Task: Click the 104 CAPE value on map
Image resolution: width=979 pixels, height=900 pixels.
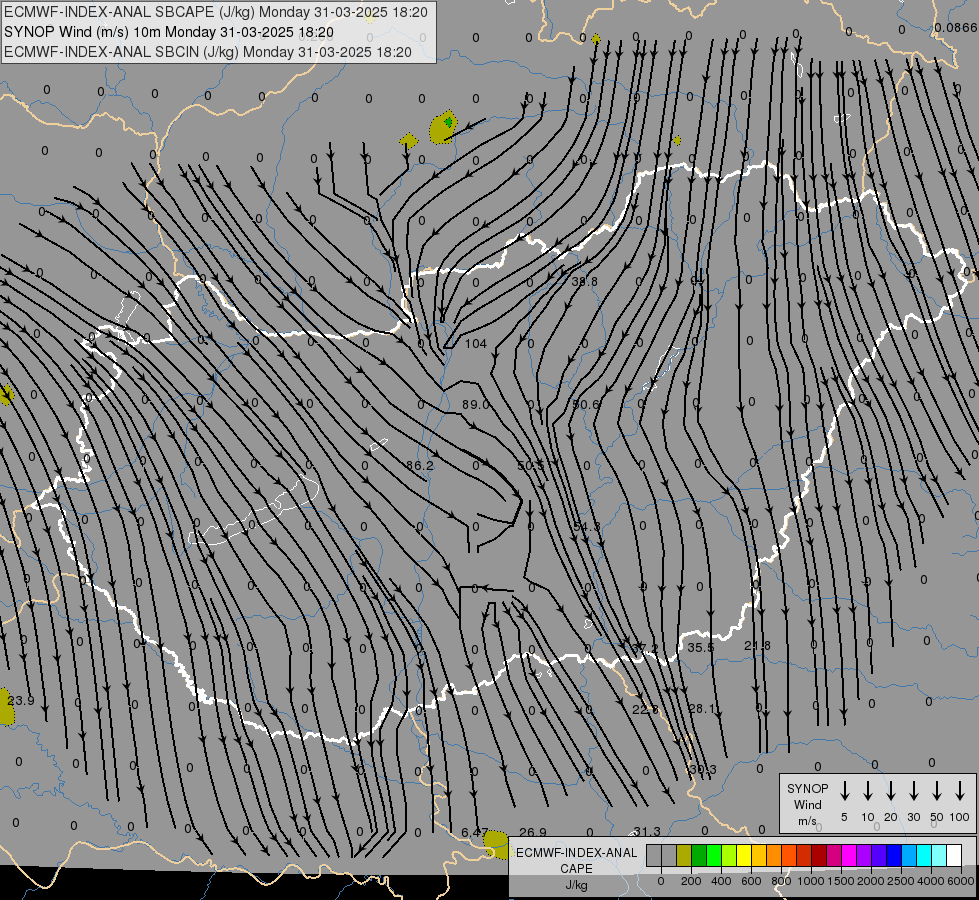Action: point(476,344)
